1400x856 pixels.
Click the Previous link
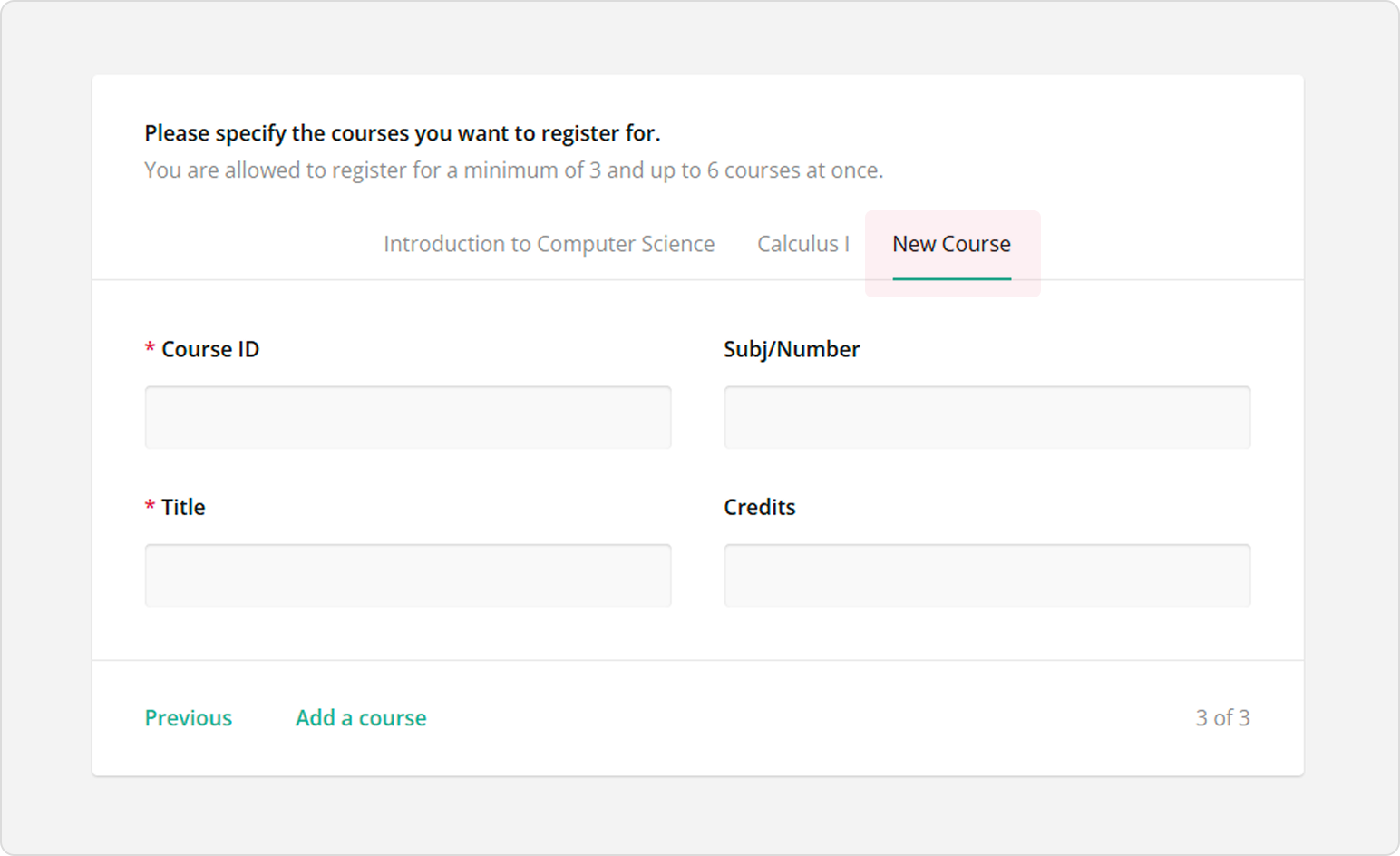click(188, 717)
